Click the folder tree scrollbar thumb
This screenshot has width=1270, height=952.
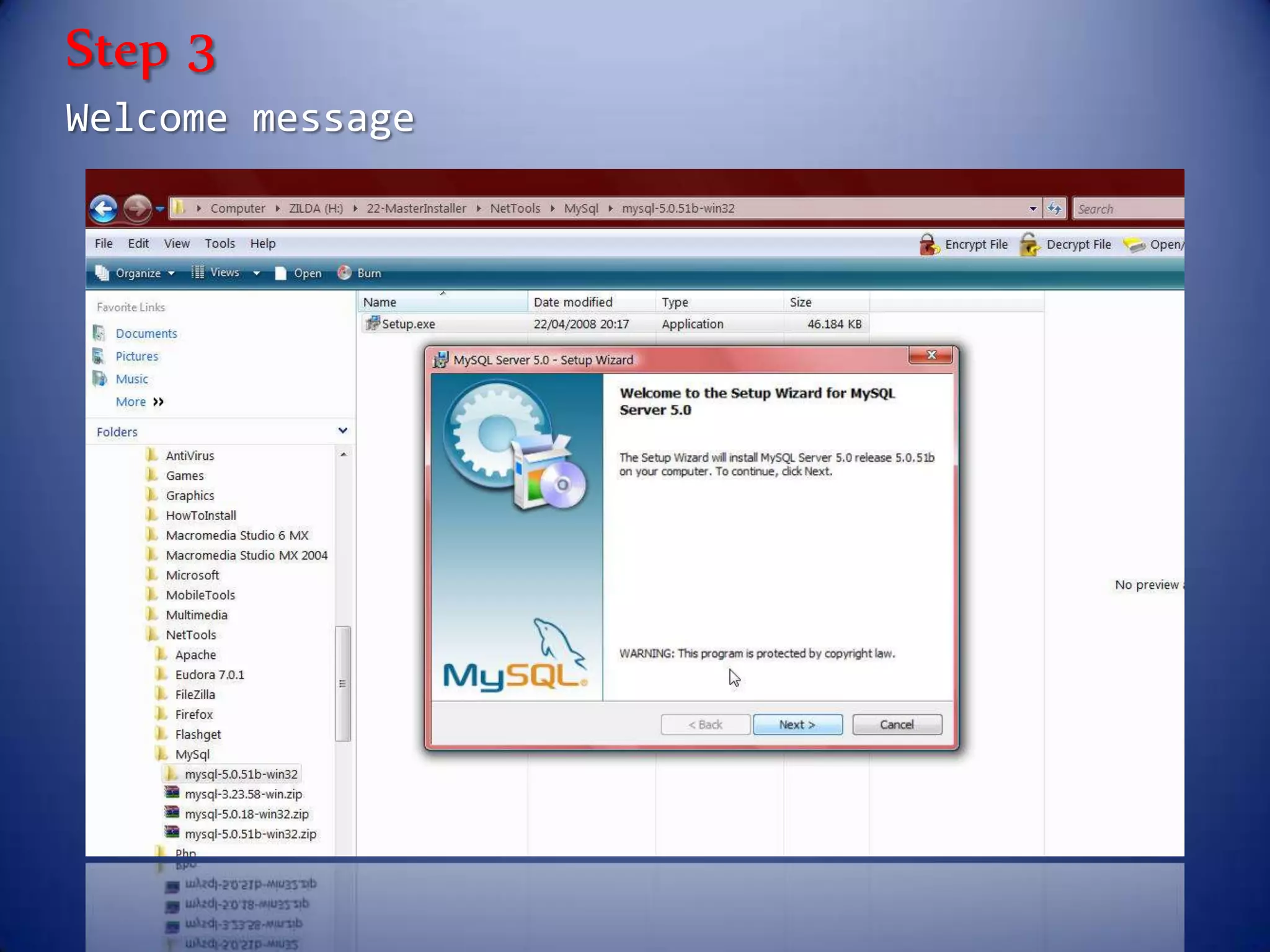342,684
